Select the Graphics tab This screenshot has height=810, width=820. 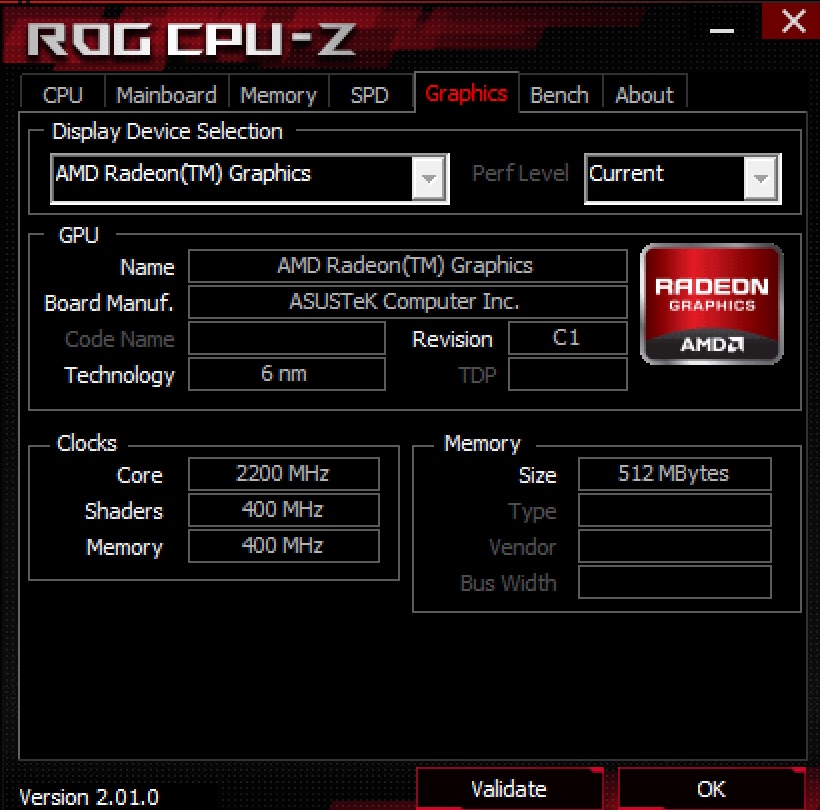[466, 93]
